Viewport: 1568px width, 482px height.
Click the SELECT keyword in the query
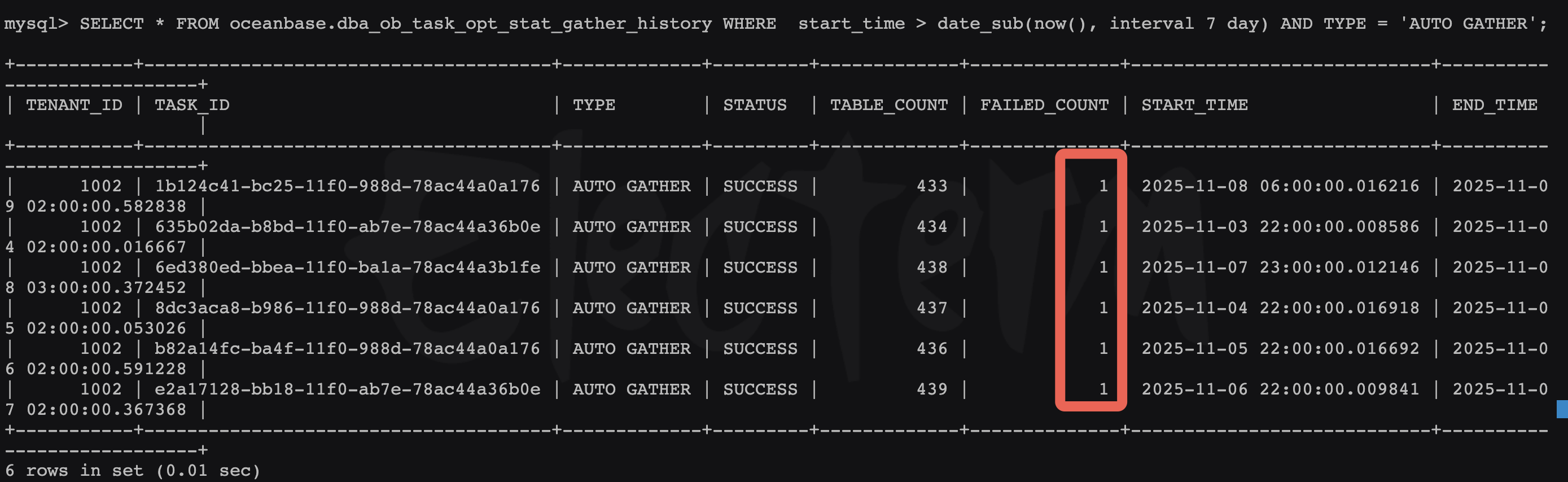click(111, 24)
